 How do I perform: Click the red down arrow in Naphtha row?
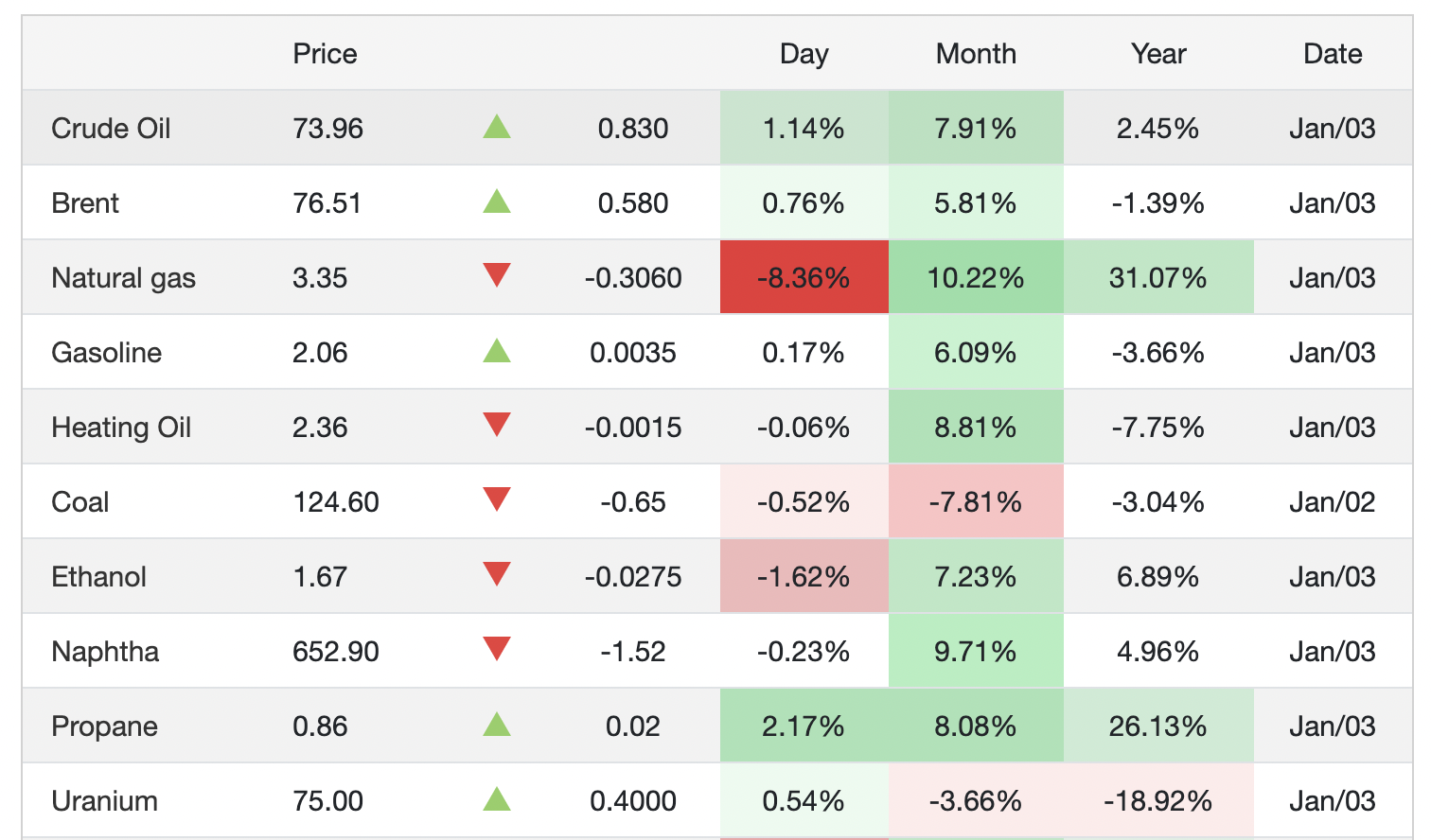click(x=497, y=649)
